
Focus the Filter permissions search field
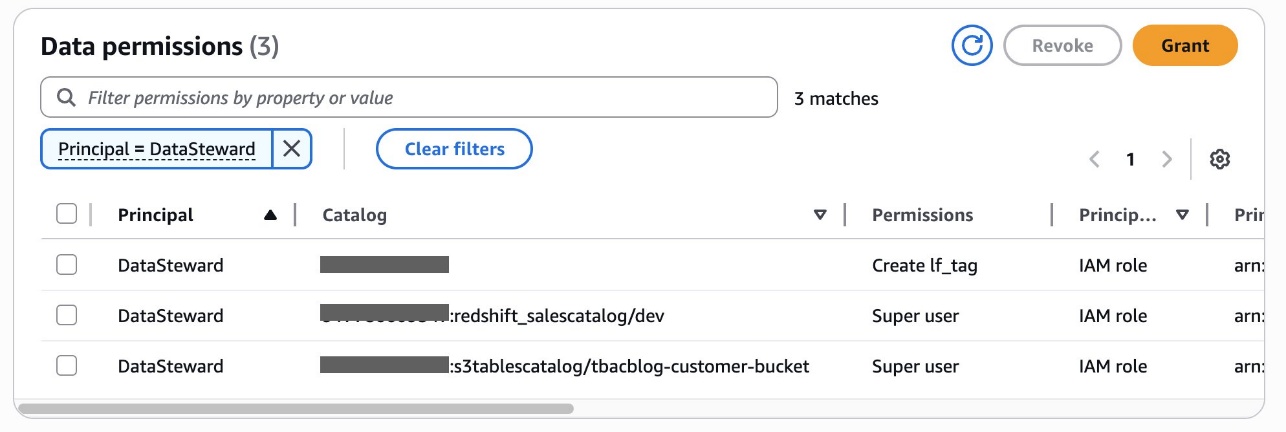pos(409,98)
